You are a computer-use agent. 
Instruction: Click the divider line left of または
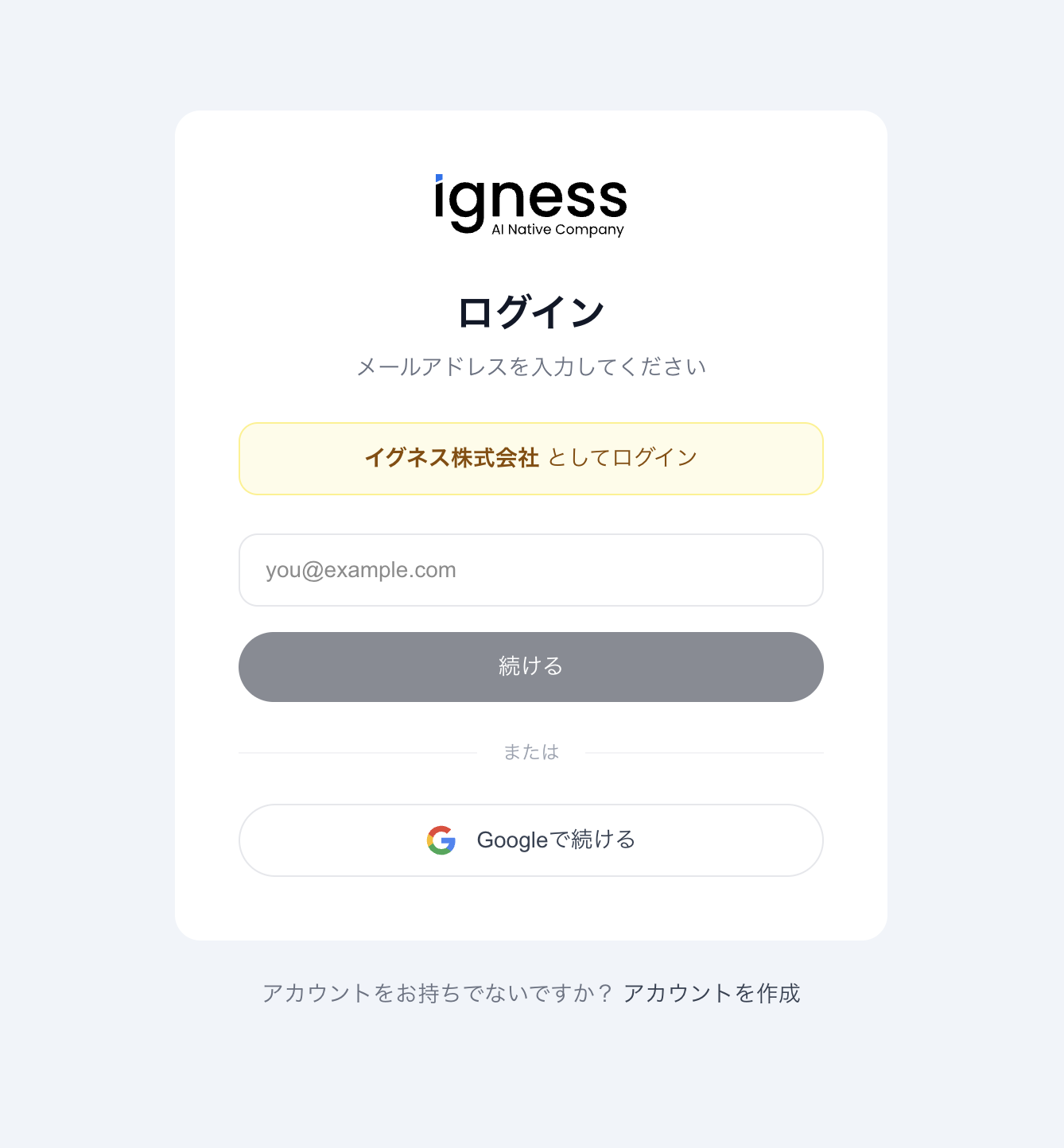pyautogui.click(x=358, y=752)
